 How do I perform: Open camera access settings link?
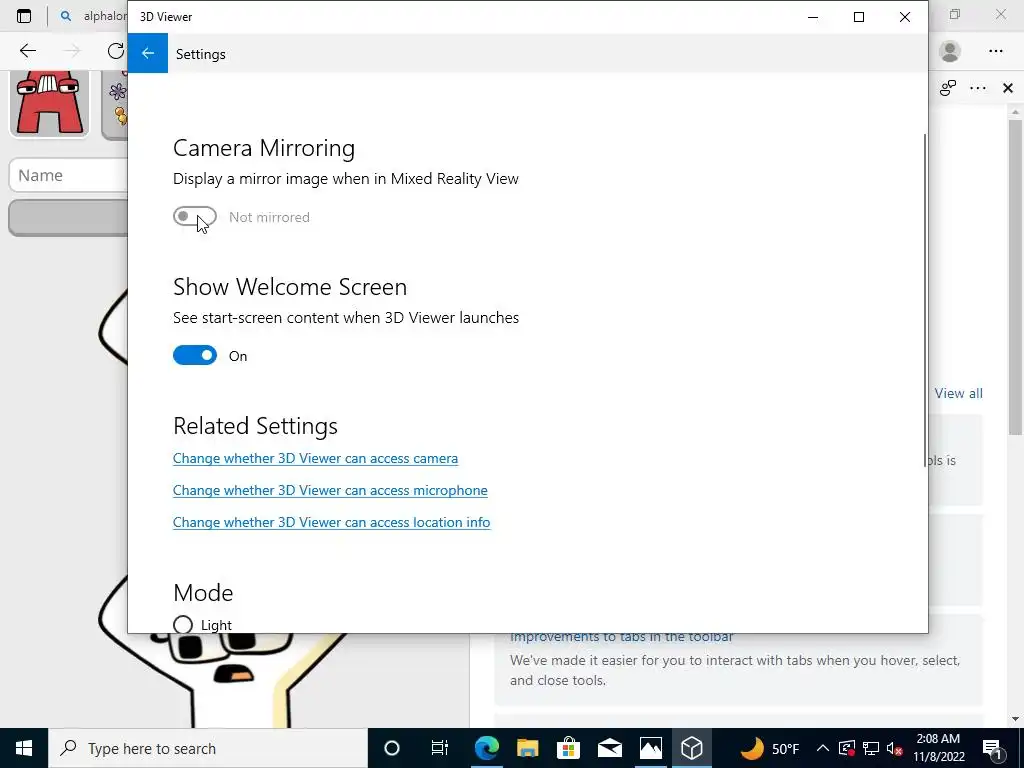click(x=315, y=458)
